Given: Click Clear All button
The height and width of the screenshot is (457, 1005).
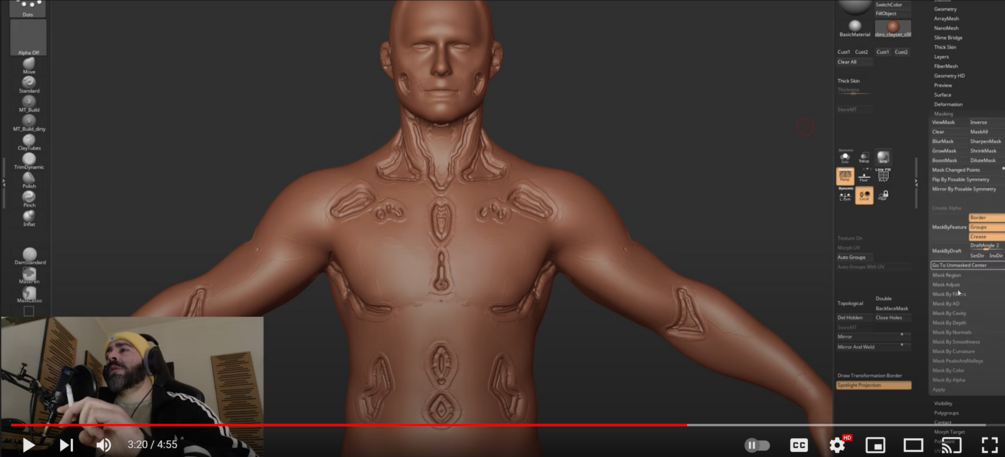Looking at the screenshot, I should pyautogui.click(x=855, y=62).
